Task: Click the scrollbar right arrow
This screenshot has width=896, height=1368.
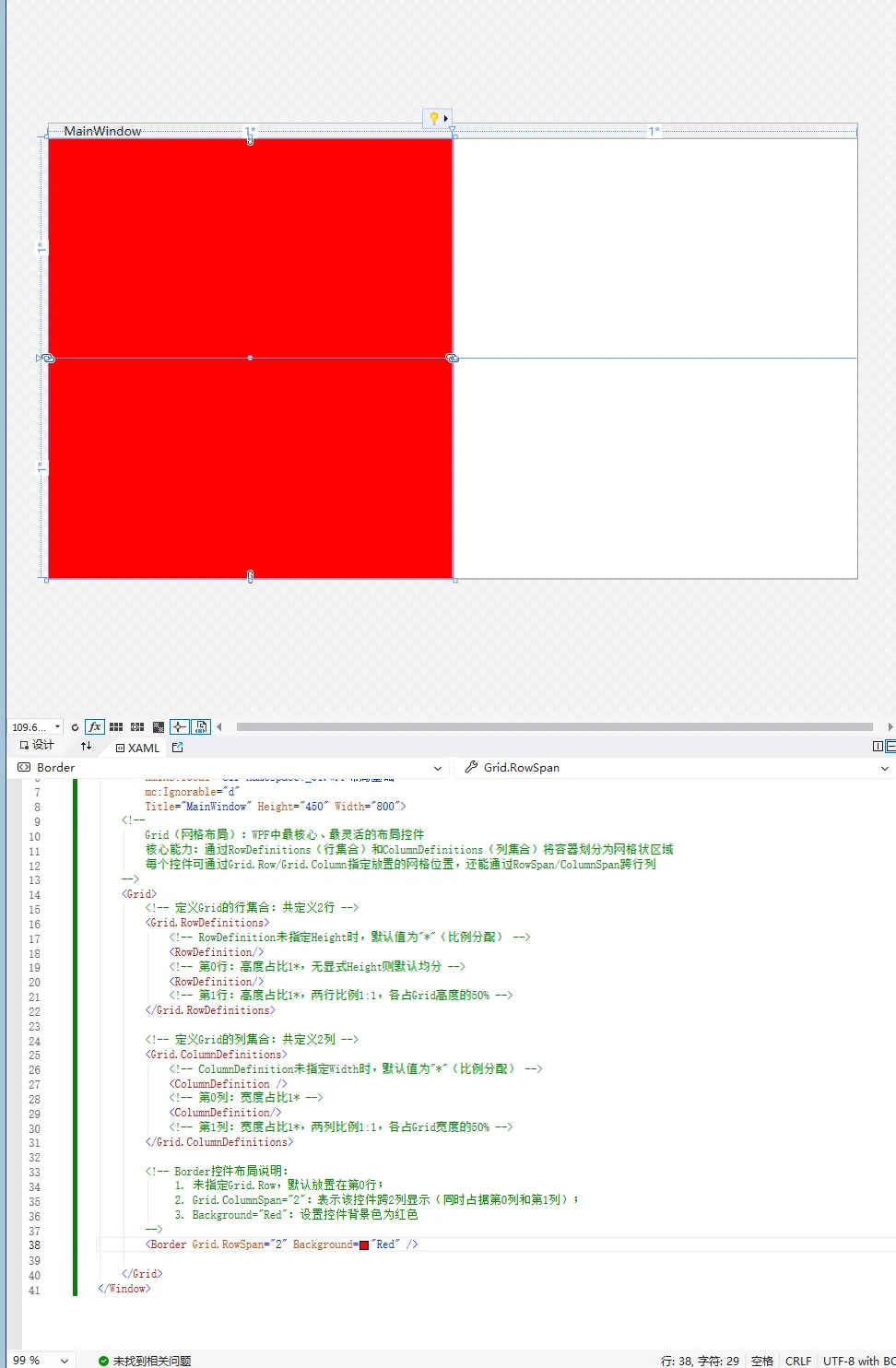Action: [x=890, y=727]
